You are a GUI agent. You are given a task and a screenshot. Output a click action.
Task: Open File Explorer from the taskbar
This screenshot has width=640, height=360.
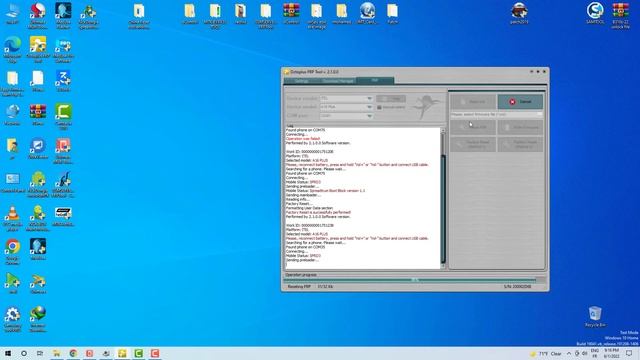[57, 353]
